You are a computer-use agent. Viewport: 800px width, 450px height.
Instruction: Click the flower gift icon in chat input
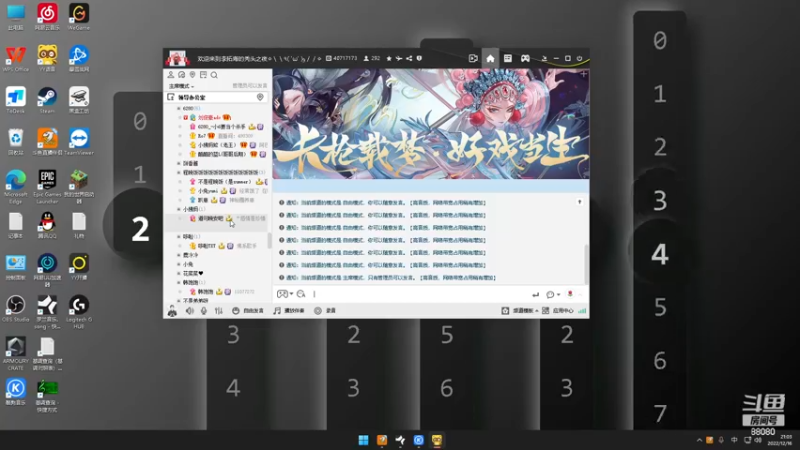point(570,294)
